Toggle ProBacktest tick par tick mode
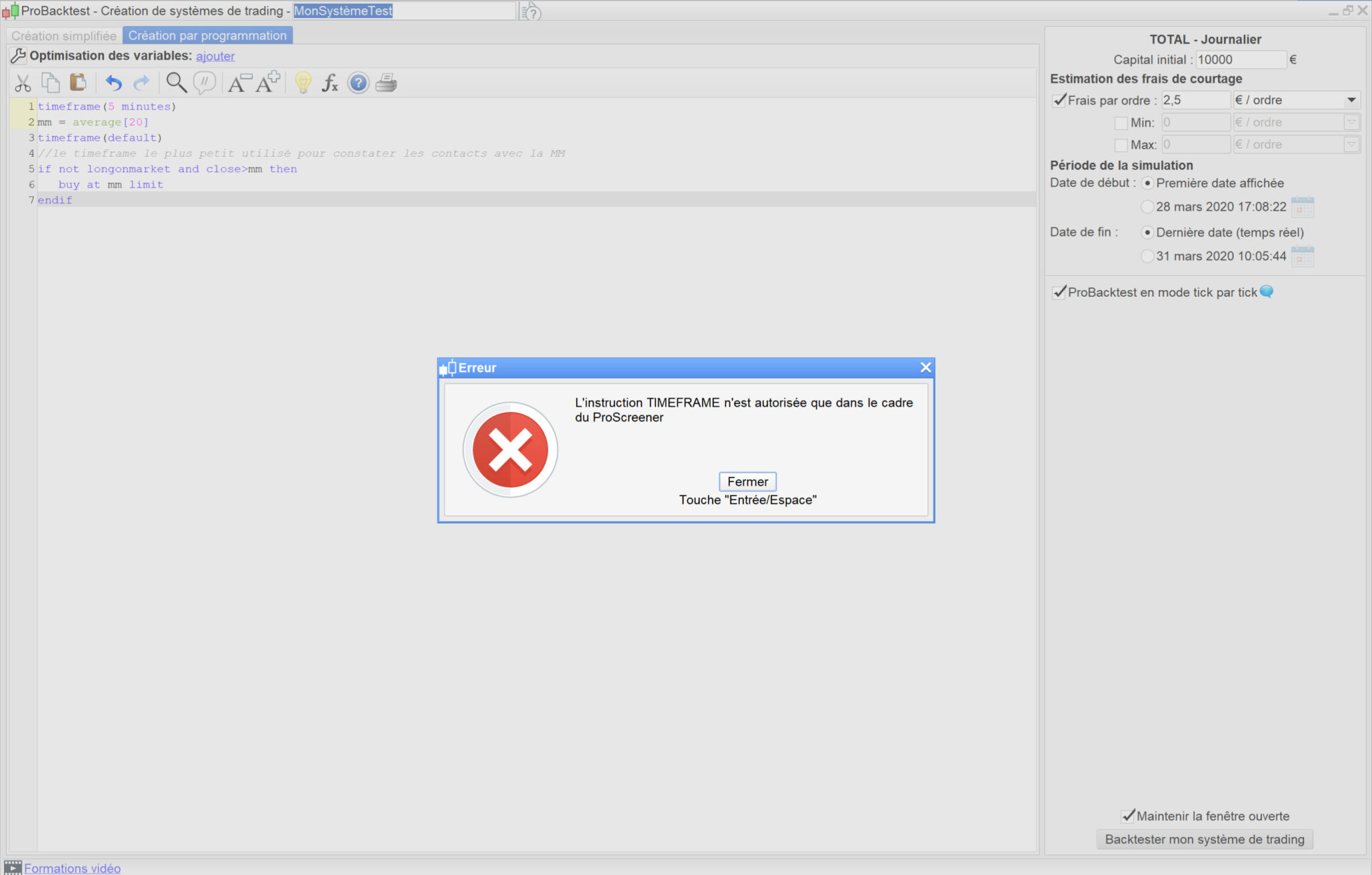This screenshot has width=1372, height=875. point(1059,292)
